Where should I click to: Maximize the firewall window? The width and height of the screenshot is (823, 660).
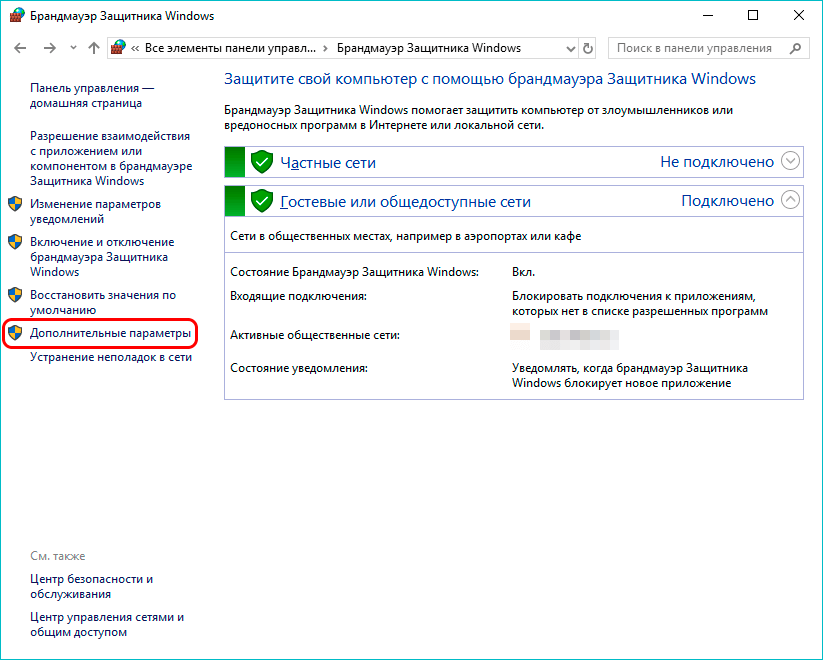click(753, 16)
